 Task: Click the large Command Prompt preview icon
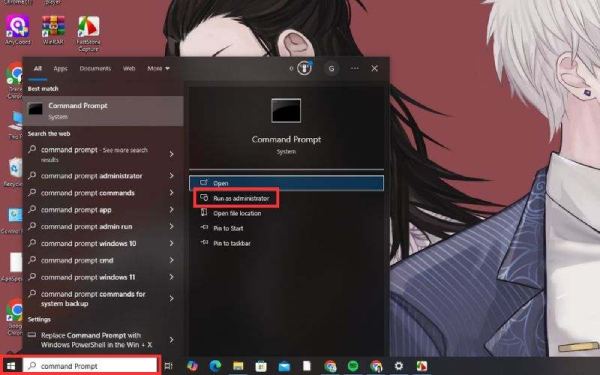[x=286, y=111]
